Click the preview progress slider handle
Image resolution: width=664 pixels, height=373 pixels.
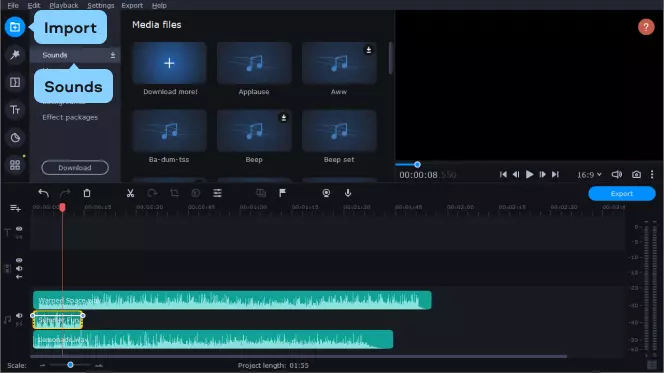[x=417, y=164]
